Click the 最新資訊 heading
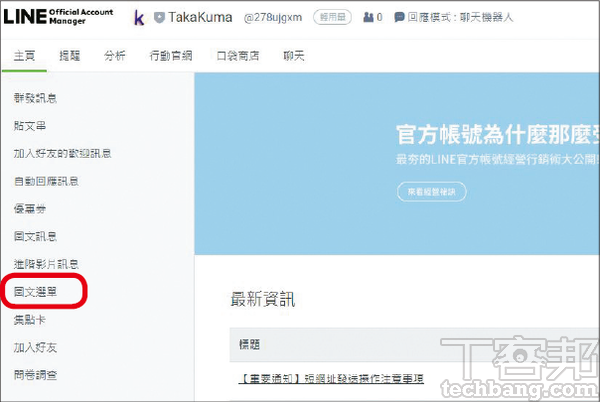Image resolution: width=600 pixels, height=402 pixels. (262, 299)
